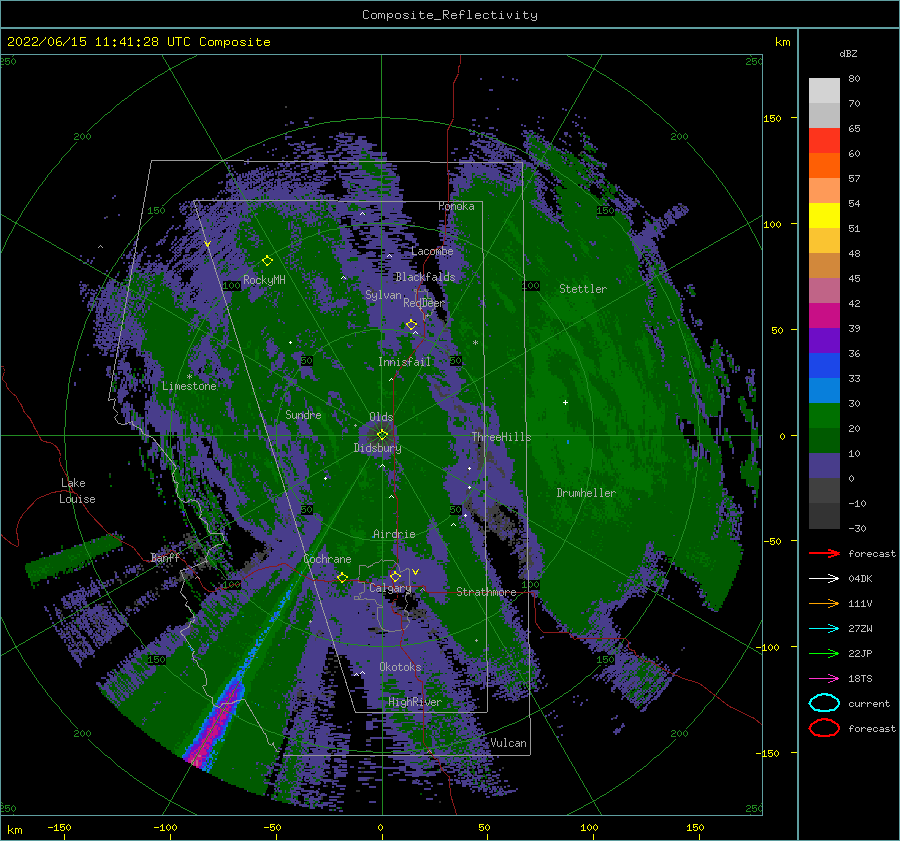Click the yellow diamond marker above Calgary
Screen dimensions: 900x841
click(395, 576)
